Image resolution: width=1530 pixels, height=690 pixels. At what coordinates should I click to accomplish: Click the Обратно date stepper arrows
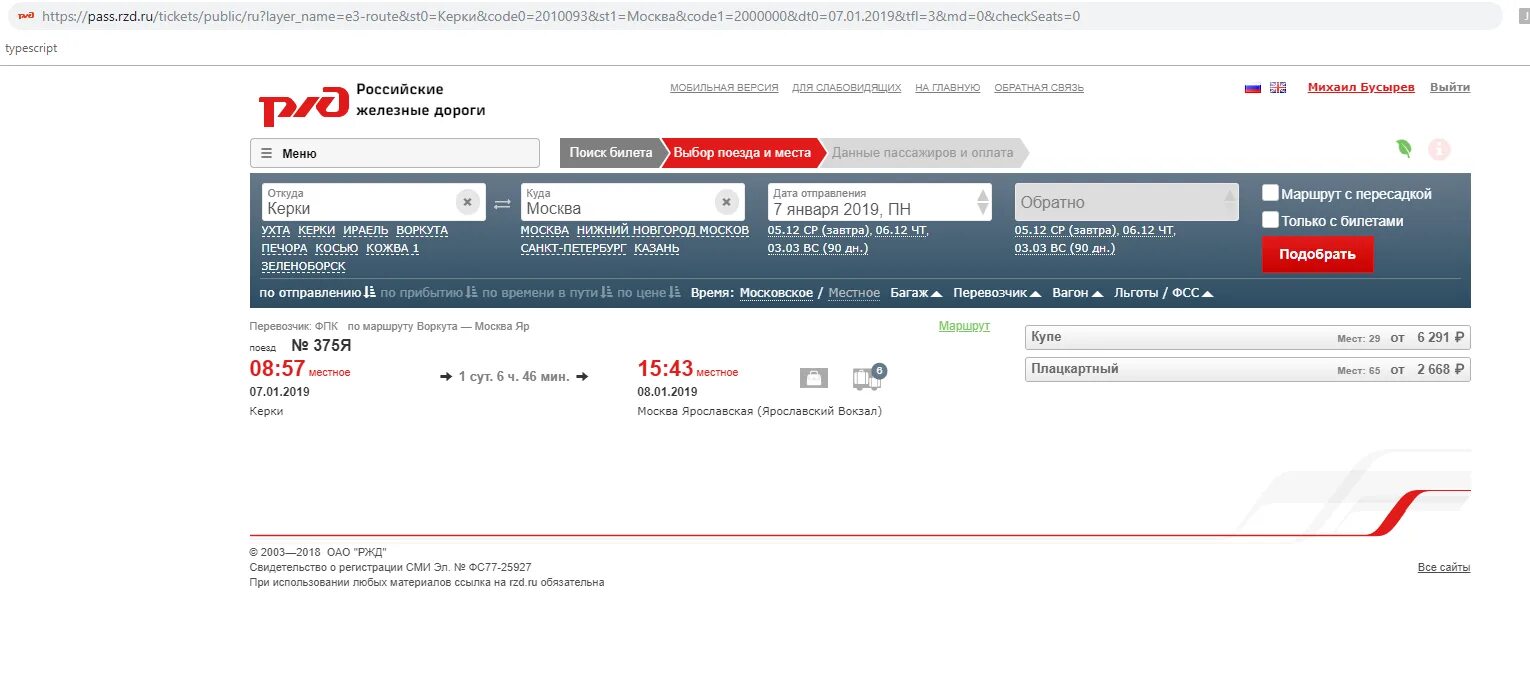coord(1229,202)
